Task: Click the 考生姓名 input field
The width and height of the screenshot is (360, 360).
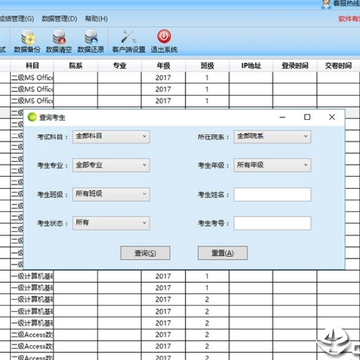Action: [272, 194]
